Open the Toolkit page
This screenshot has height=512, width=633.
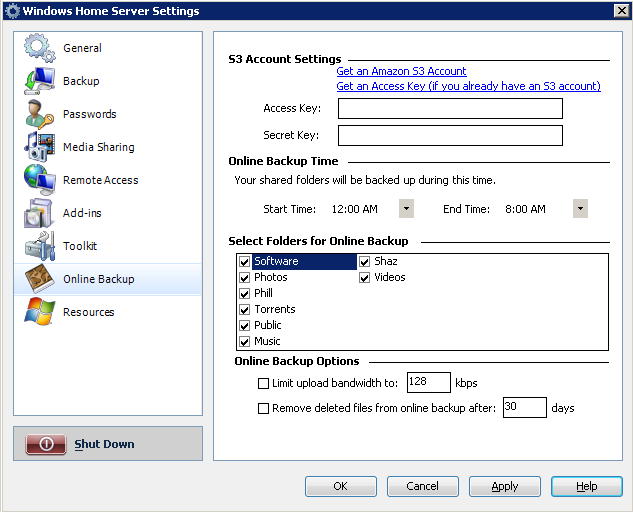click(x=107, y=246)
